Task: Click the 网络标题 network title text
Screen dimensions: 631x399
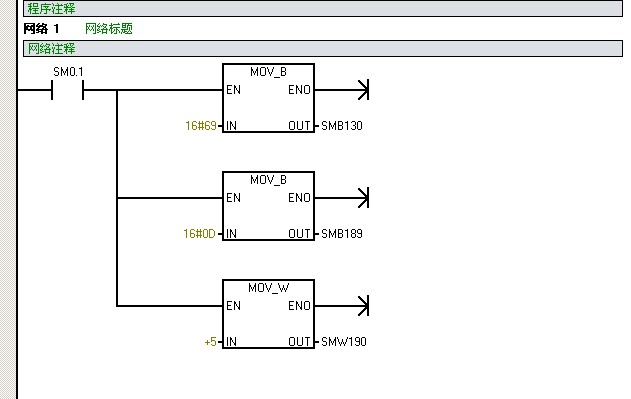Action: tap(109, 29)
